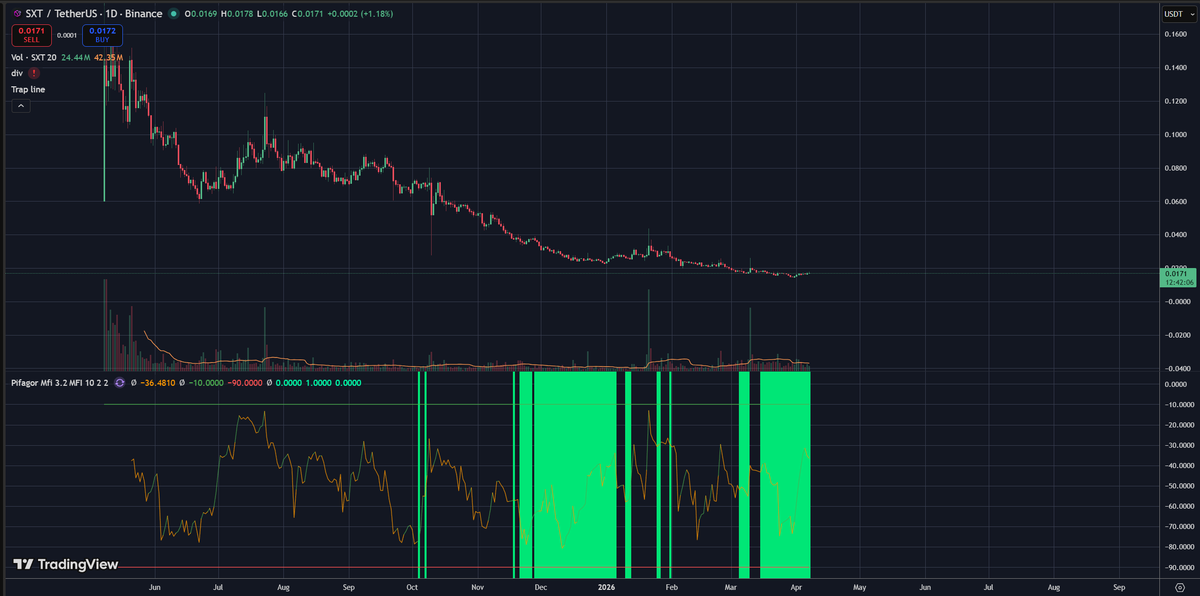Click the SXT coin logo icon
The width and height of the screenshot is (1200, 596).
[x=16, y=14]
